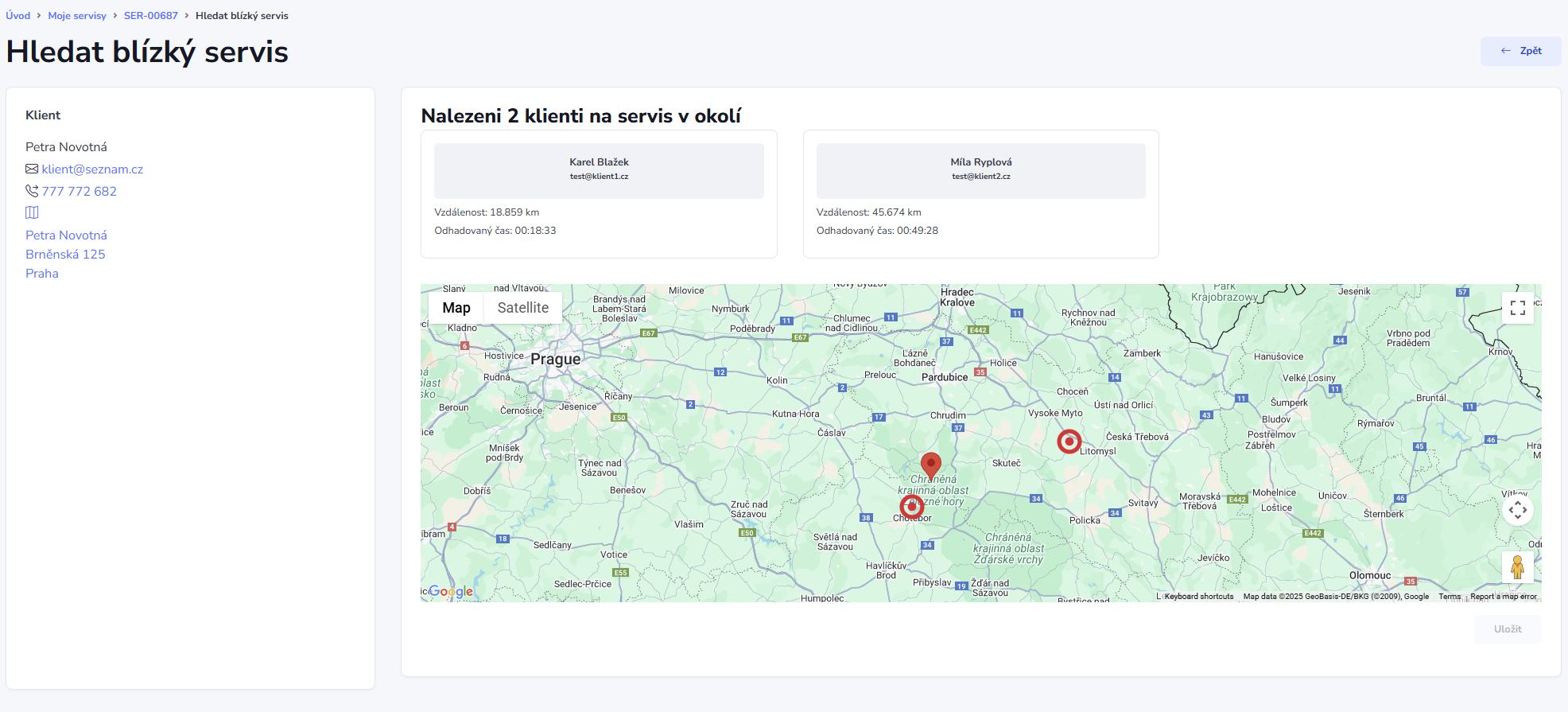Viewport: 1568px width, 712px height.
Task: Open Keyboard shortcuts on map
Action: 1199,597
